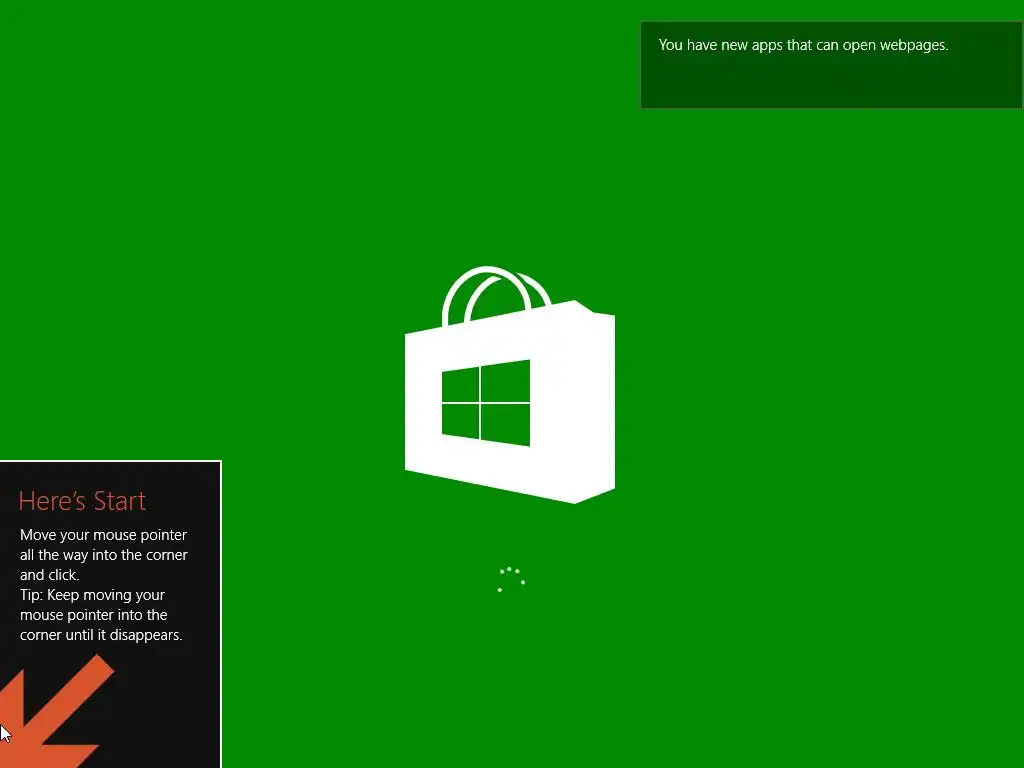
Task: Click the Windows Store shopping bag logo
Action: (509, 385)
